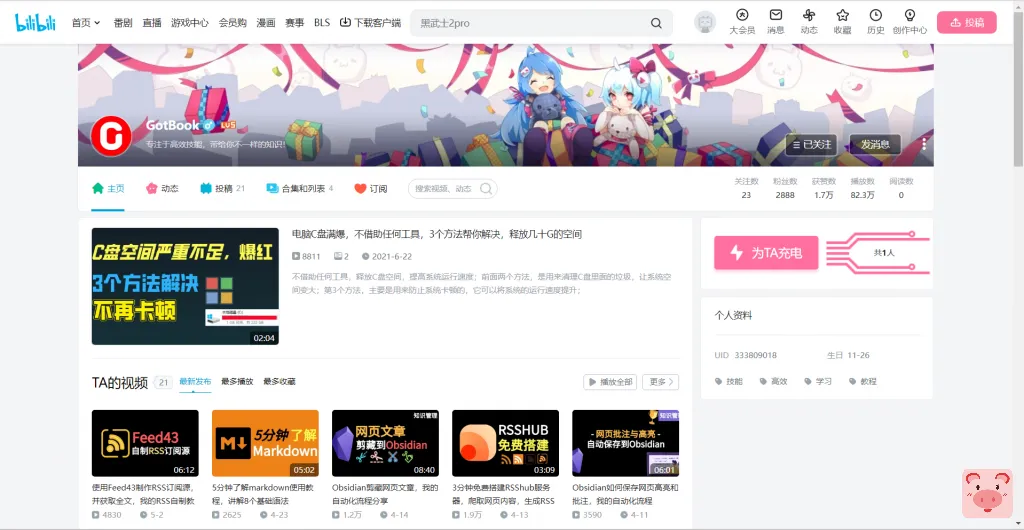Click the bilibili logo
Viewport: 1024px width, 530px height.
coord(35,22)
